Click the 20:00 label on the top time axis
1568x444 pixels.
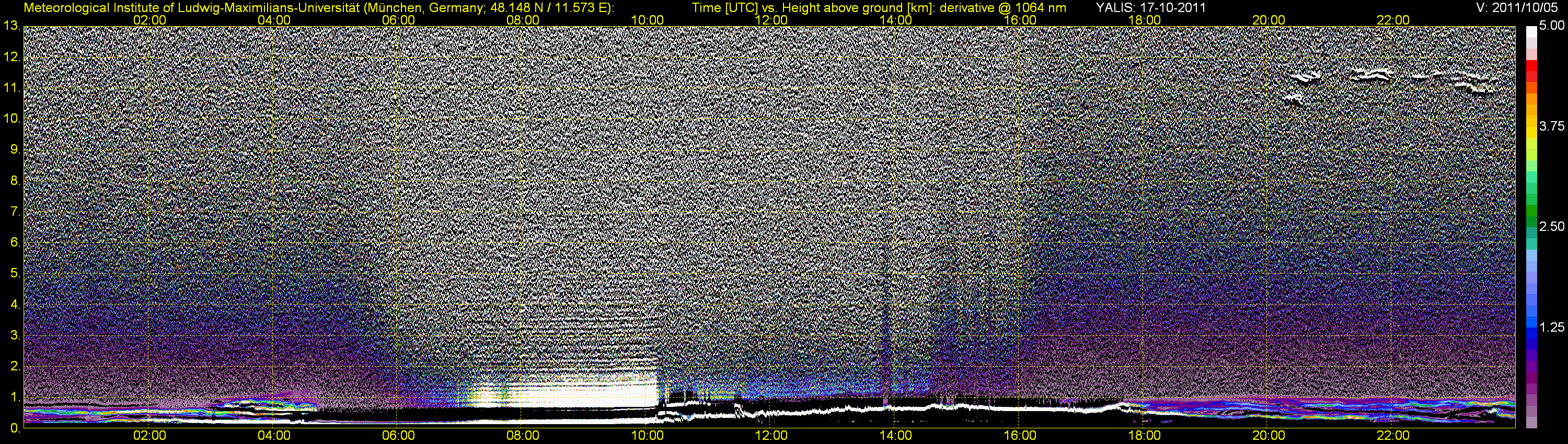(x=1269, y=20)
